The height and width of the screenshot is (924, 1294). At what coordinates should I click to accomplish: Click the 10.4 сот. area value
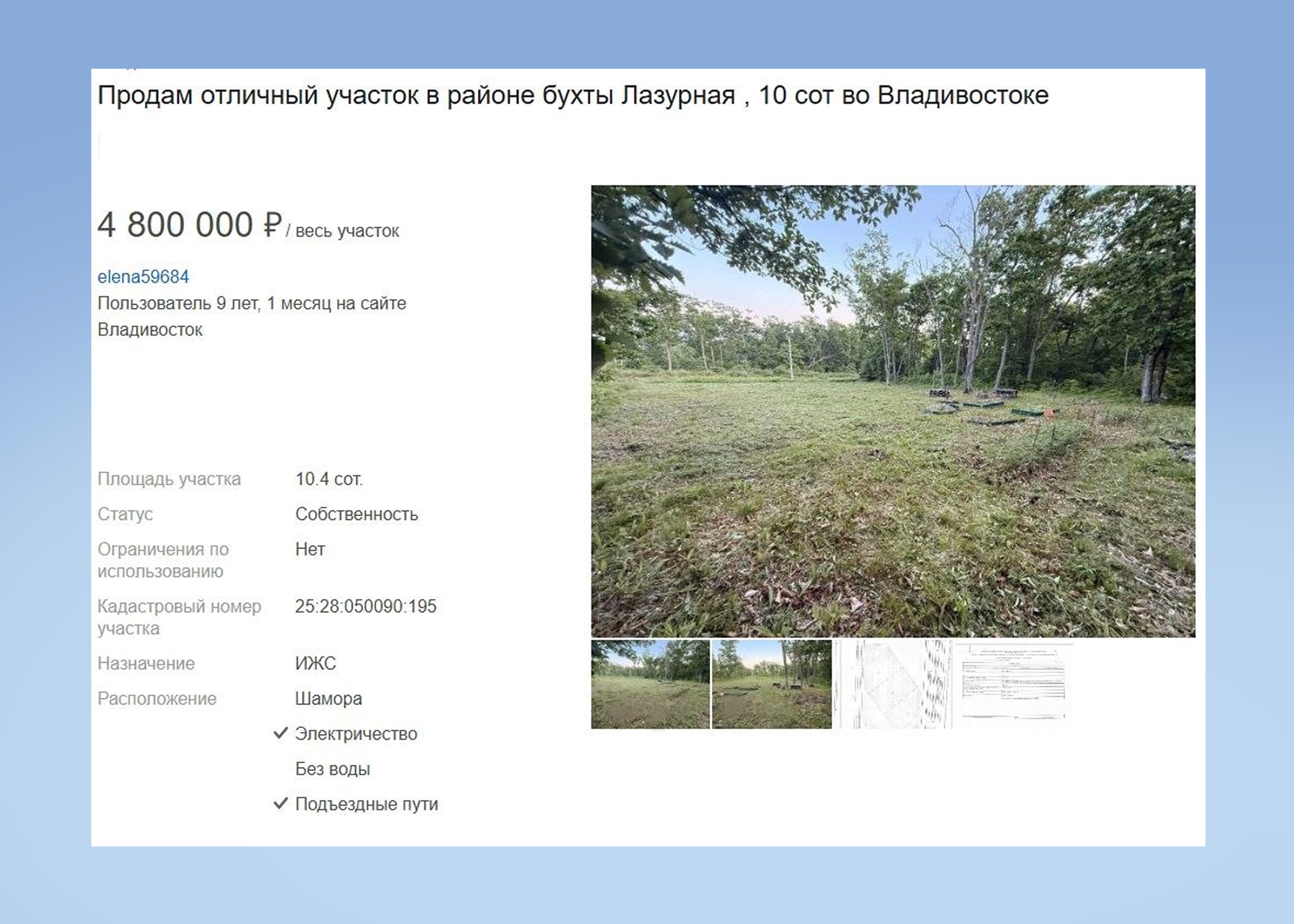[328, 479]
